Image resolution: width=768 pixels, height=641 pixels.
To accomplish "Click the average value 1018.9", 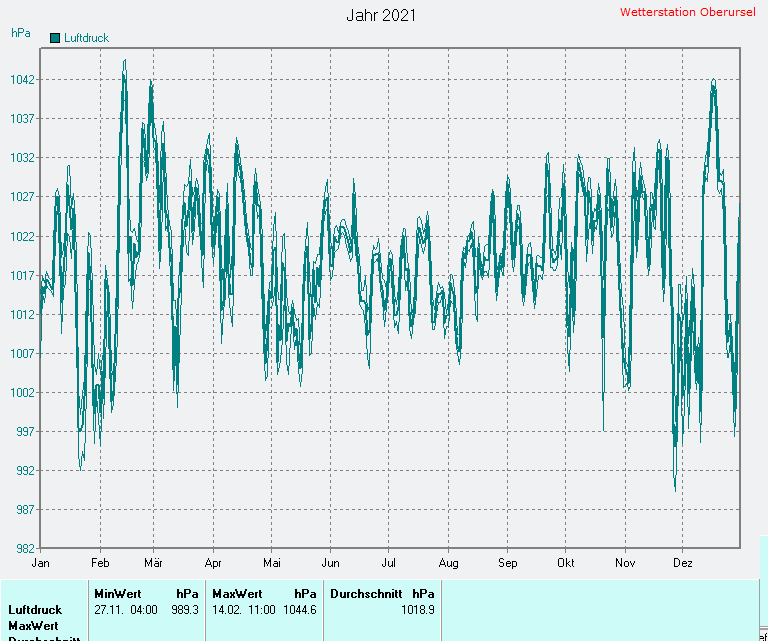I will pos(418,610).
